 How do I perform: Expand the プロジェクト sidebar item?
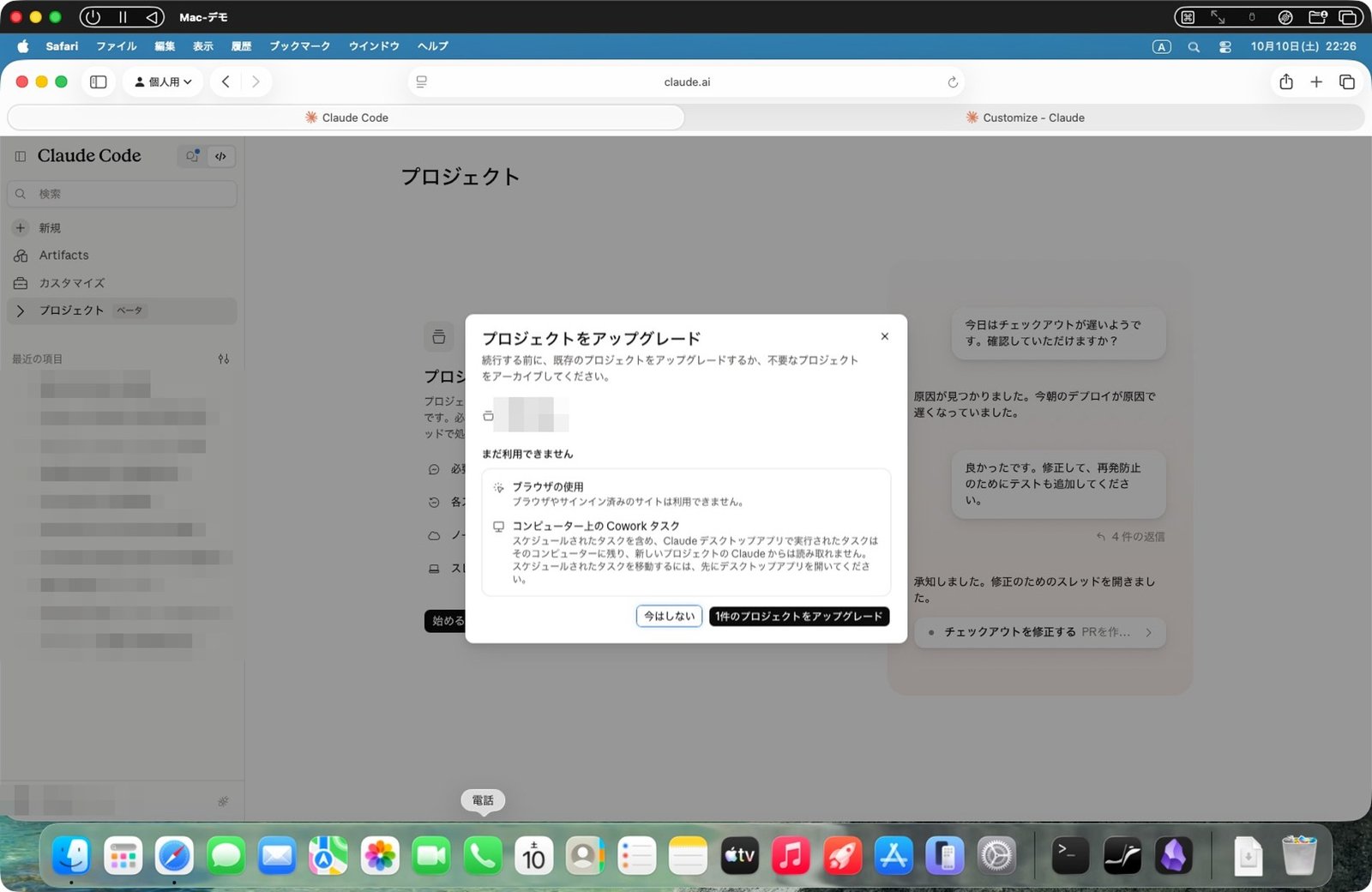click(x=122, y=310)
